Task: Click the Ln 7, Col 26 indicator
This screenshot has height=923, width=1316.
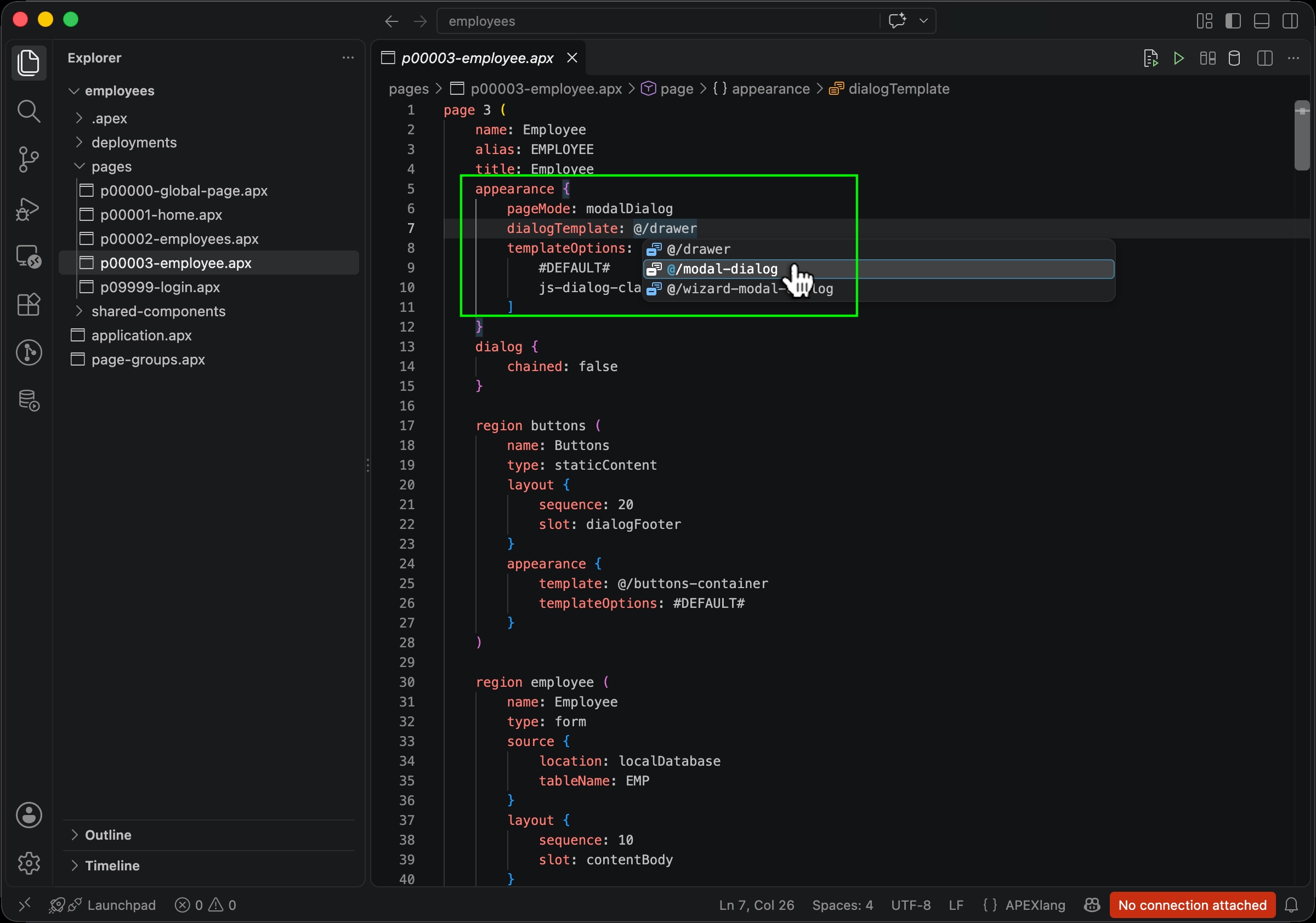Action: pyautogui.click(x=757, y=905)
